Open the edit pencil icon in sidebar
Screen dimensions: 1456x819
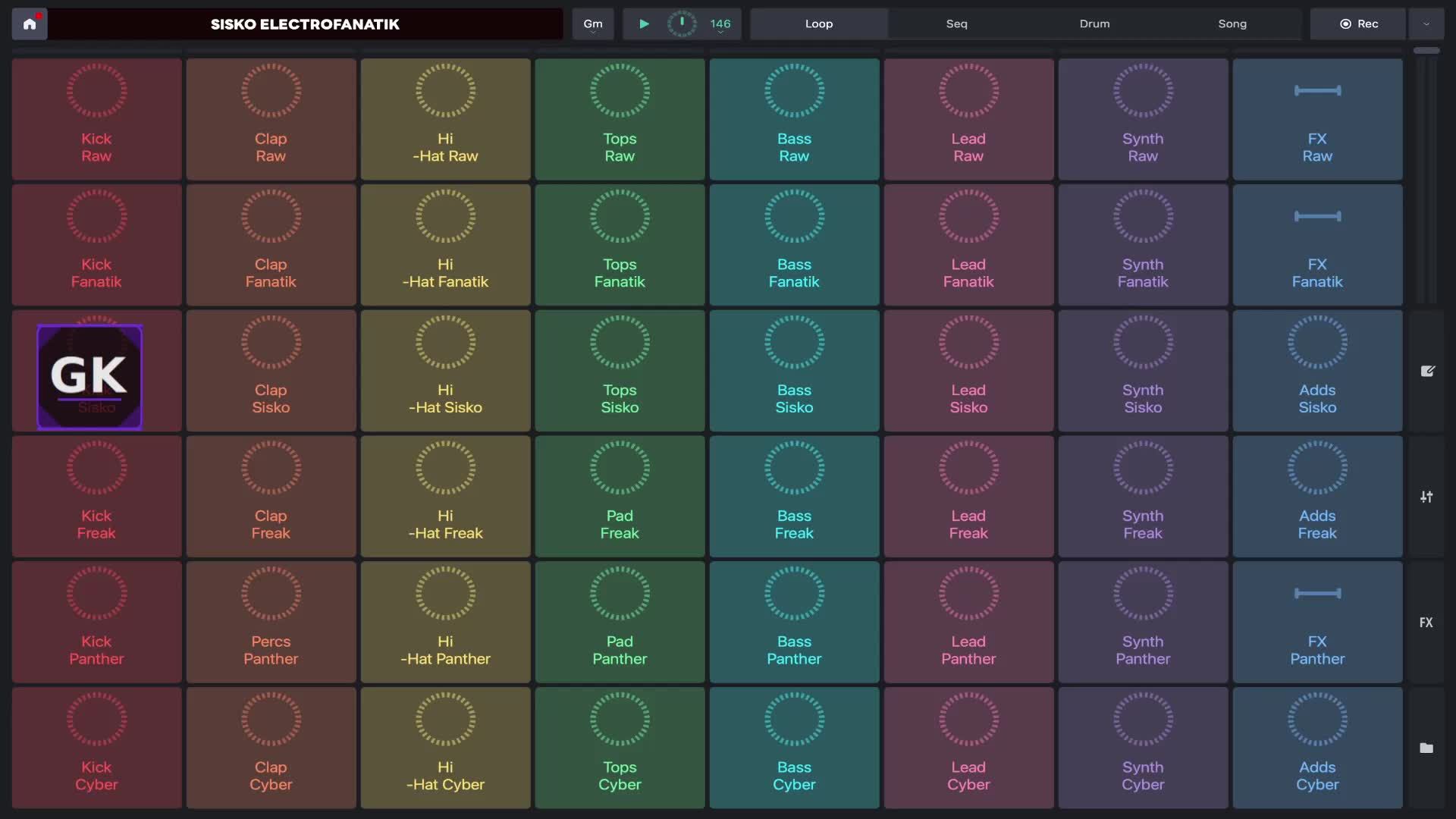tap(1427, 371)
